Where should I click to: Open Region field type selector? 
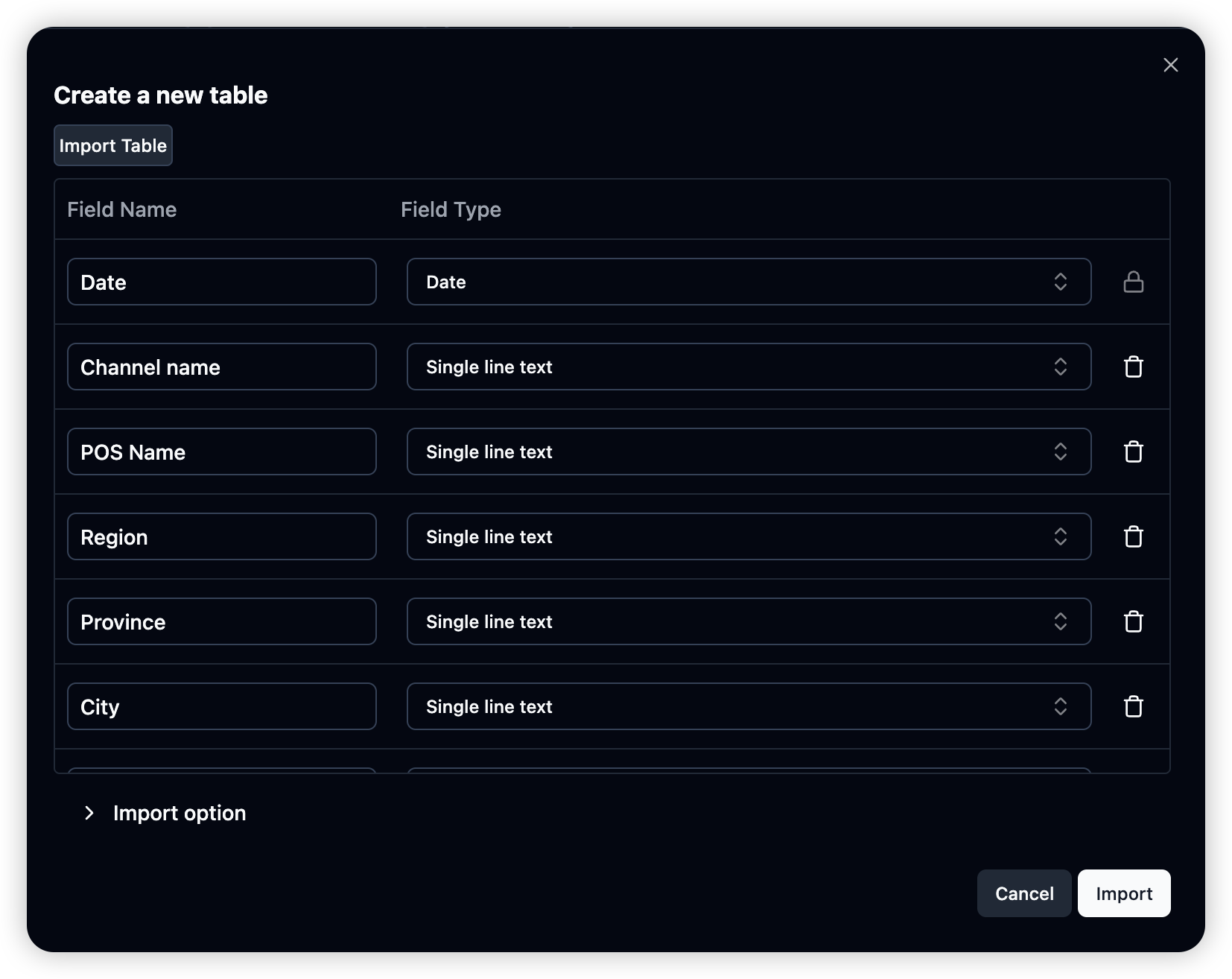coord(749,536)
